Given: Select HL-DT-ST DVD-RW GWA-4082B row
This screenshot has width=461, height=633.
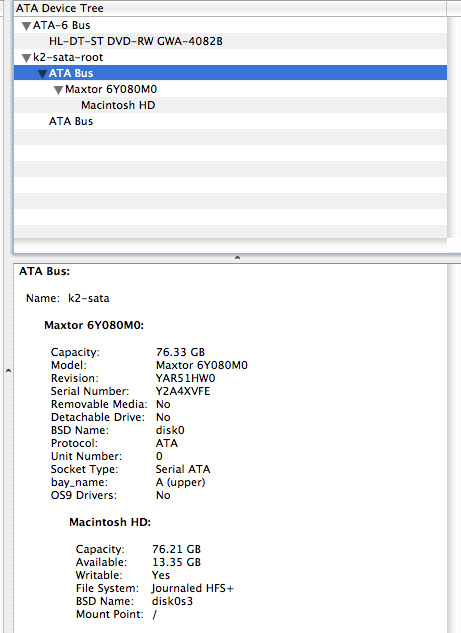Looking at the screenshot, I should point(230,41).
